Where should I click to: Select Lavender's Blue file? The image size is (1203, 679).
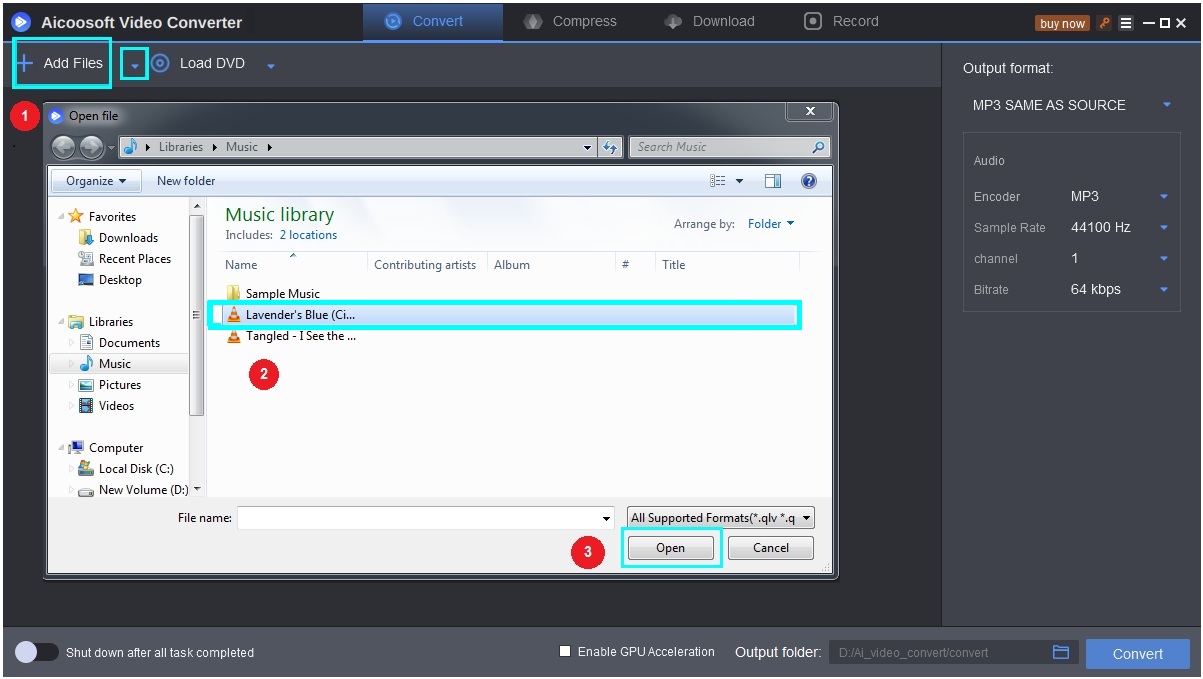pyautogui.click(x=505, y=315)
